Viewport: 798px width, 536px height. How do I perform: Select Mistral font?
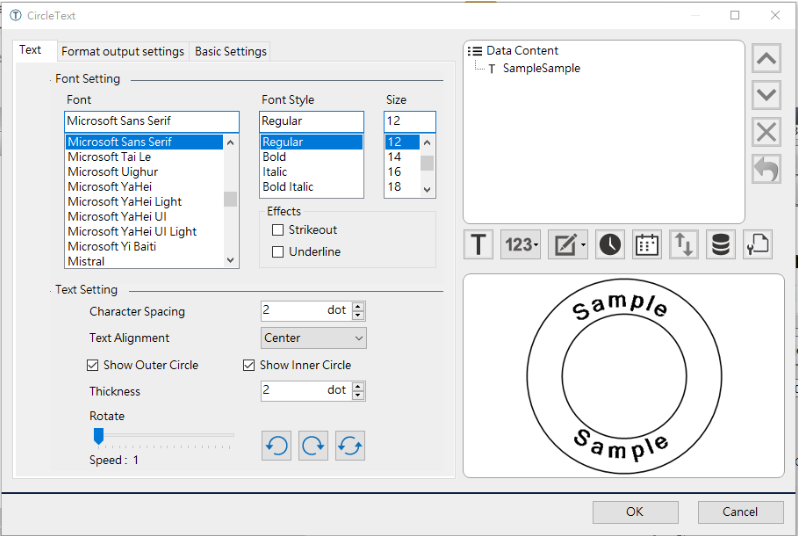(x=145, y=261)
